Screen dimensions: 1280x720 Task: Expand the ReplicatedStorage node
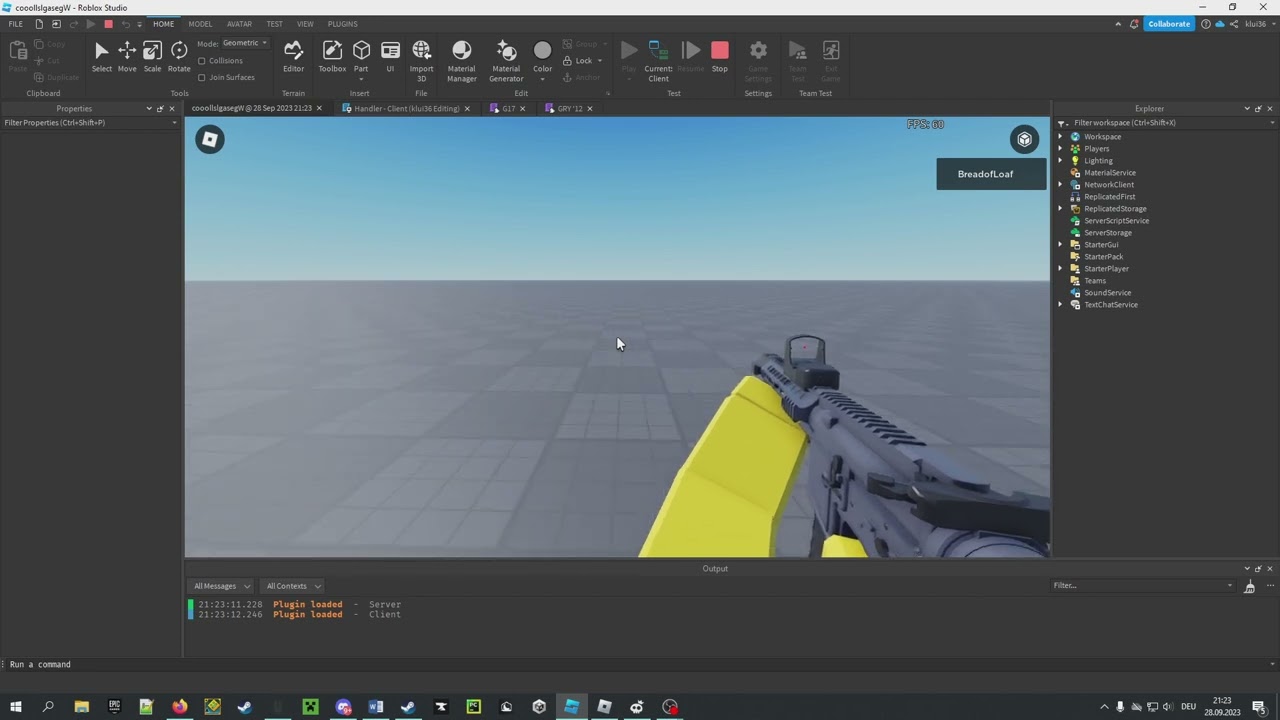(1061, 209)
